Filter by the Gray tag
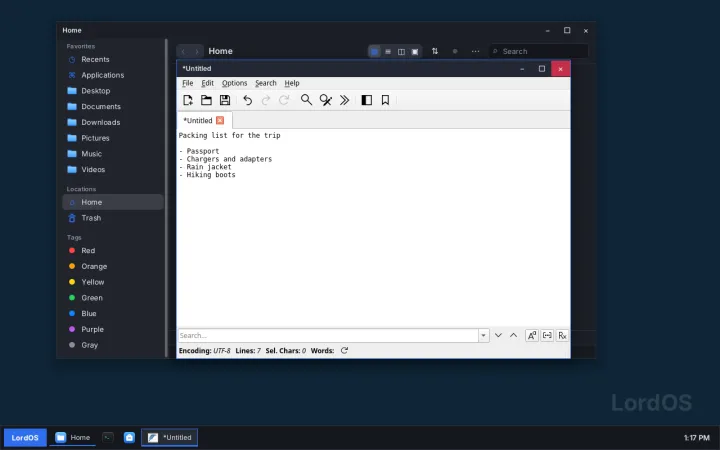This screenshot has height=450, width=720. coord(113,345)
